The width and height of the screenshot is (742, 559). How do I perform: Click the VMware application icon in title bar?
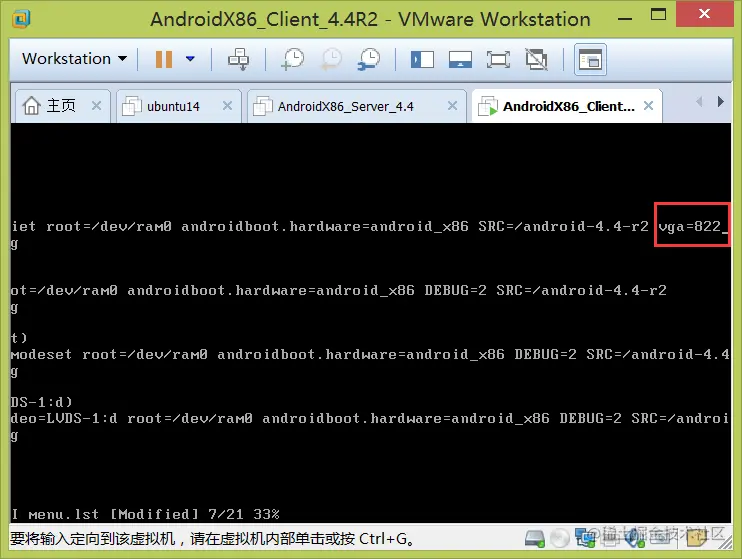tap(21, 18)
